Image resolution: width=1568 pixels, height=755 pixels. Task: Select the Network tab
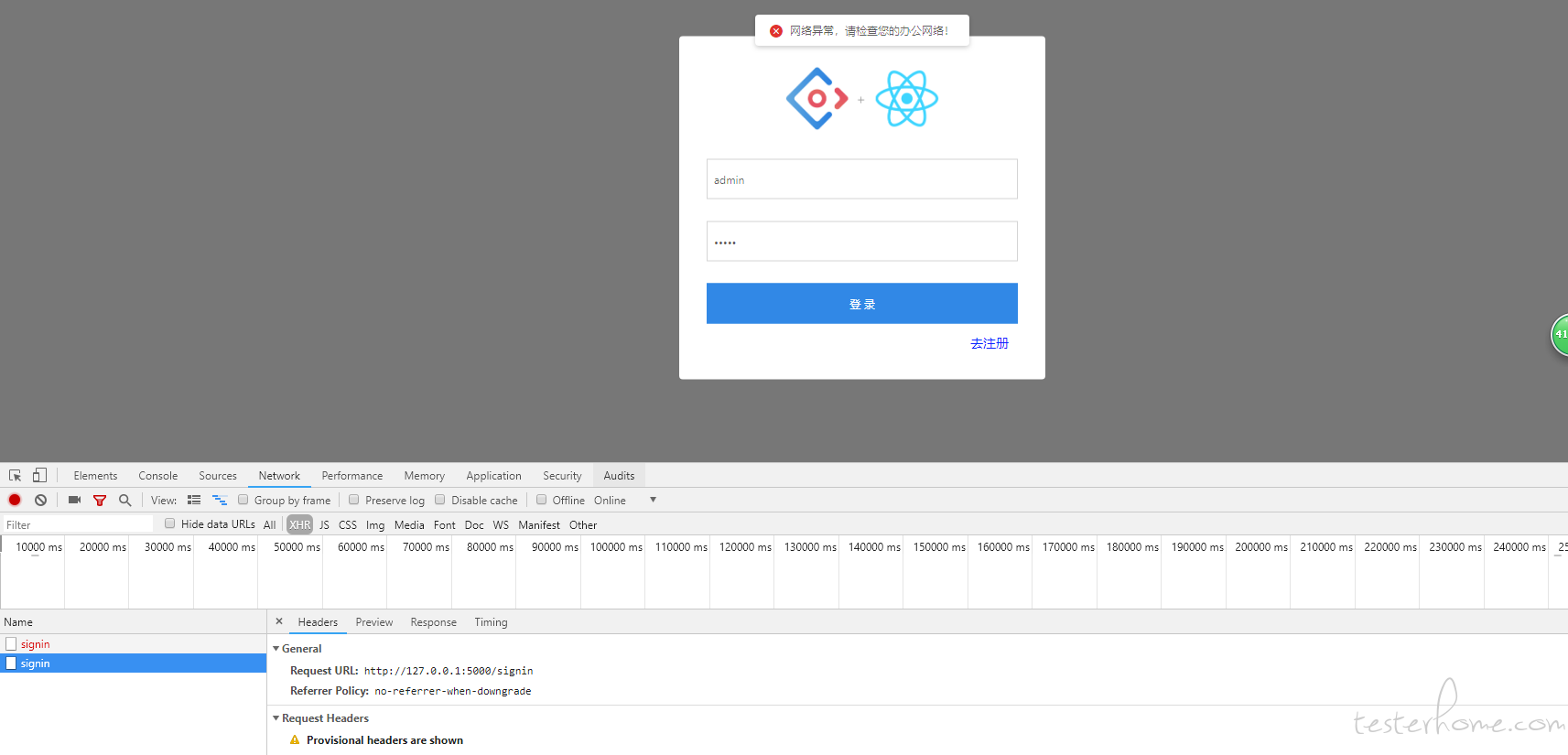tap(279, 476)
